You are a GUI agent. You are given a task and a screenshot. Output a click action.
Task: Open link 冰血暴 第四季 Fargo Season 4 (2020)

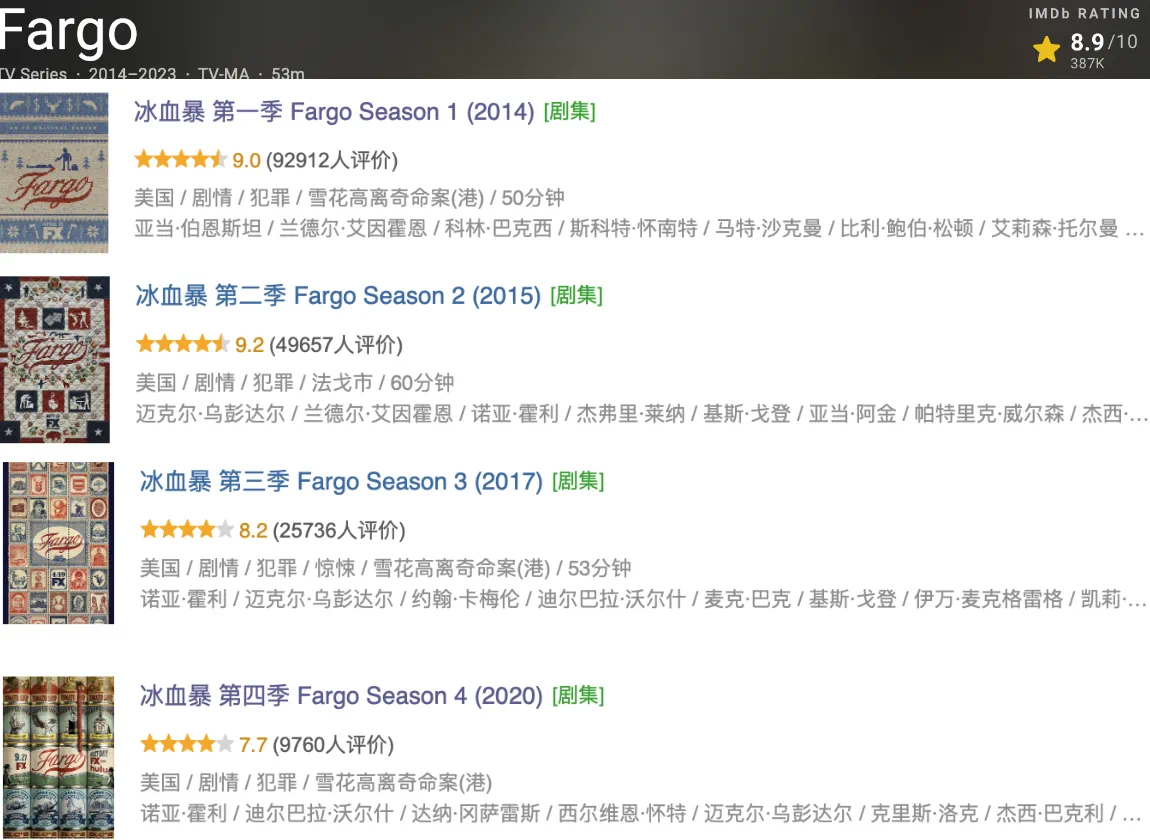click(341, 695)
